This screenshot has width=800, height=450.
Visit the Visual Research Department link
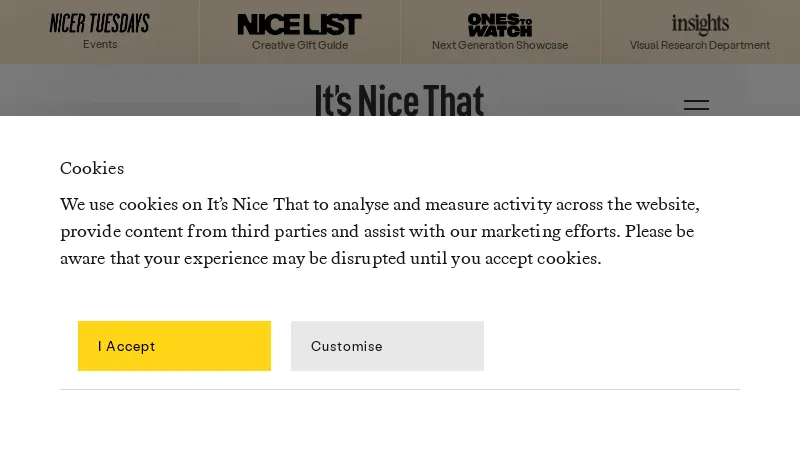(x=700, y=45)
